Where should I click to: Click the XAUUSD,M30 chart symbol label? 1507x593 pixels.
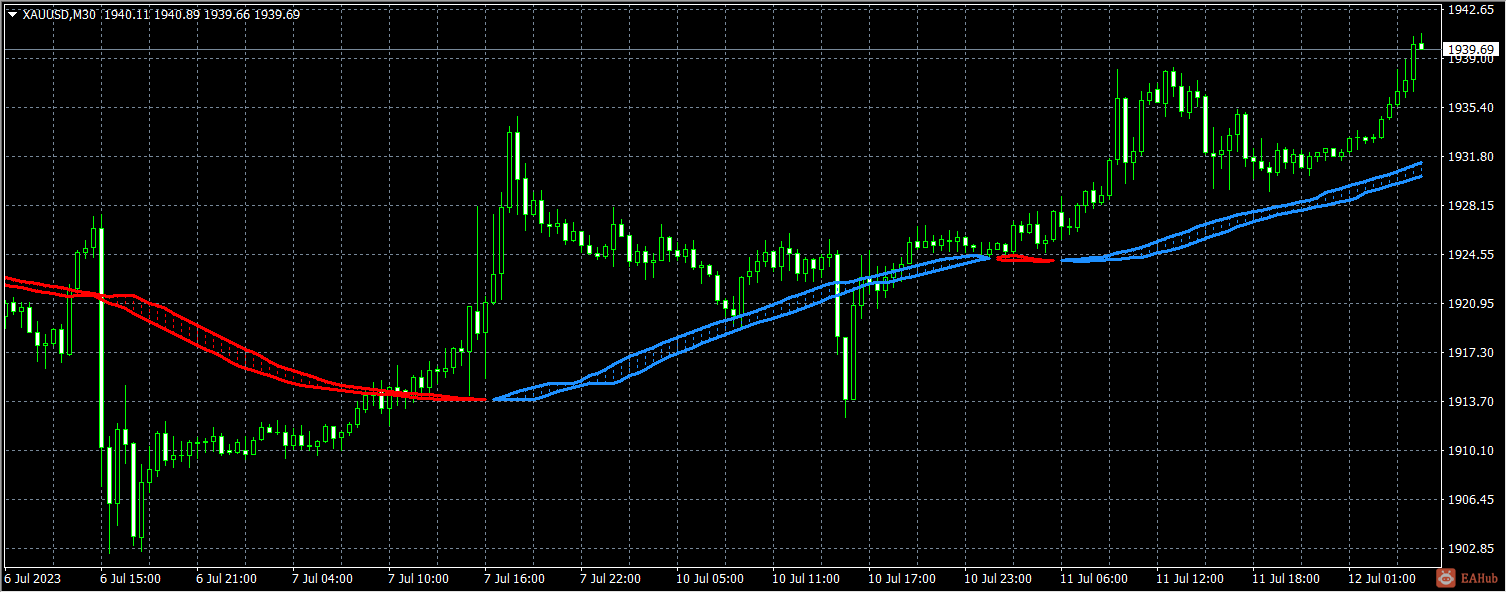pyautogui.click(x=59, y=14)
